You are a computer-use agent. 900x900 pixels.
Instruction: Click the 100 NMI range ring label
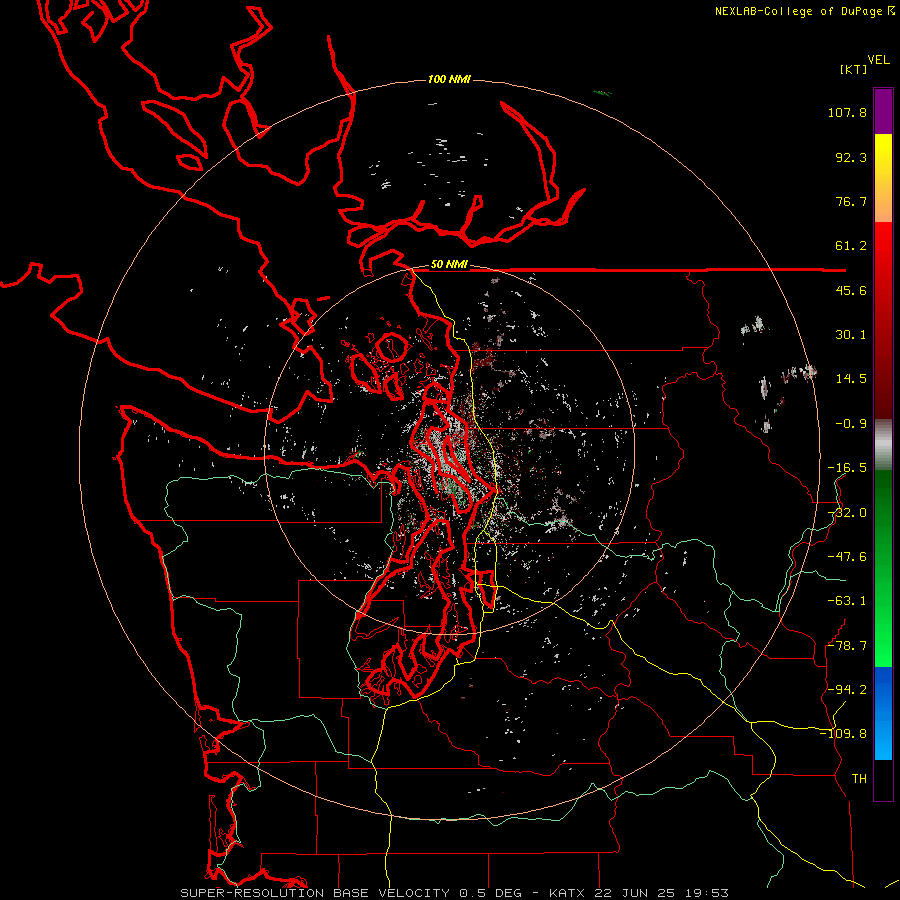(x=449, y=79)
